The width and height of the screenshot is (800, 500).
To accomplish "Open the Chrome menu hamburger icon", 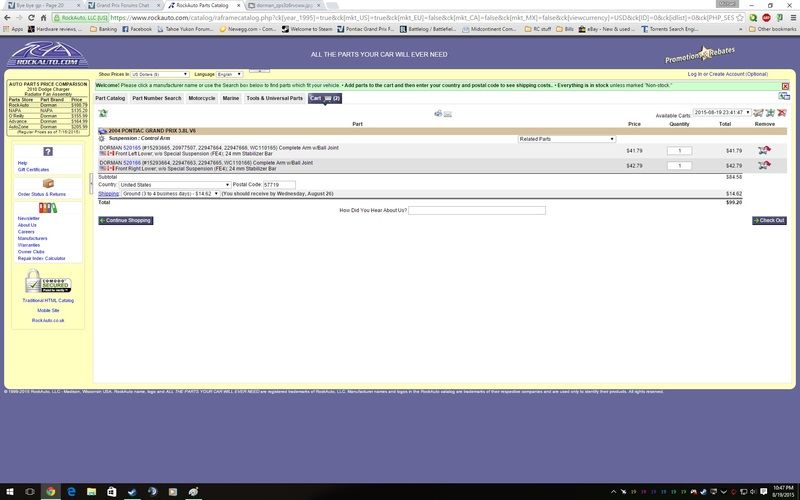I will pyautogui.click(x=792, y=17).
